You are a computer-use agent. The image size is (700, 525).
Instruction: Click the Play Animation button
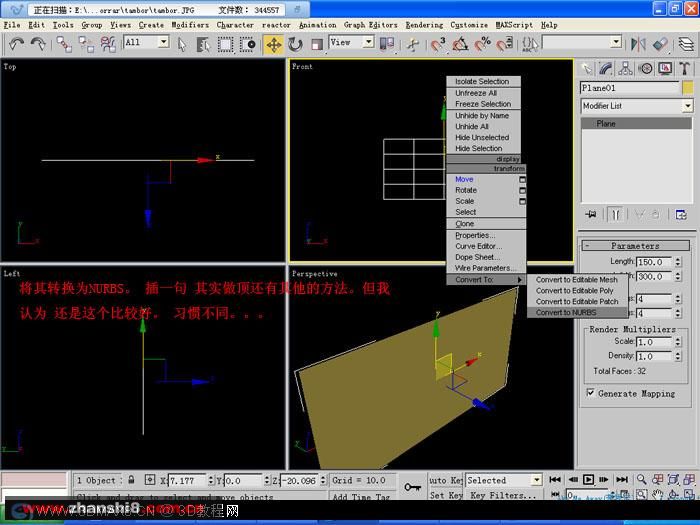point(589,479)
